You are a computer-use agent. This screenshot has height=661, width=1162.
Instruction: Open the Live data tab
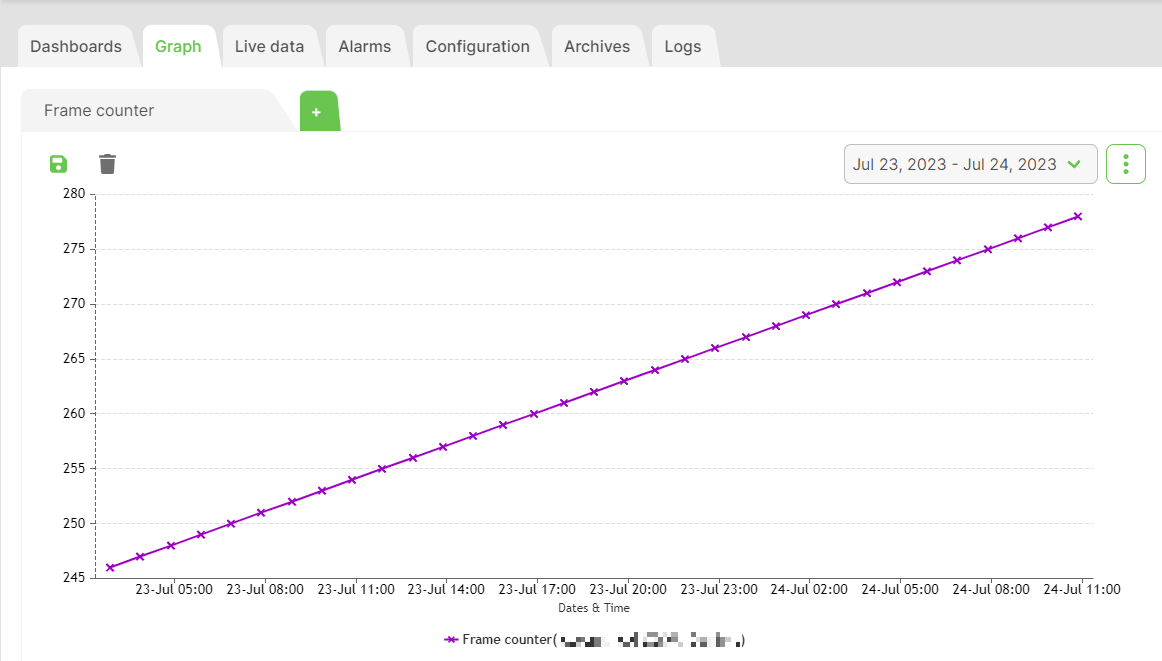(x=269, y=47)
